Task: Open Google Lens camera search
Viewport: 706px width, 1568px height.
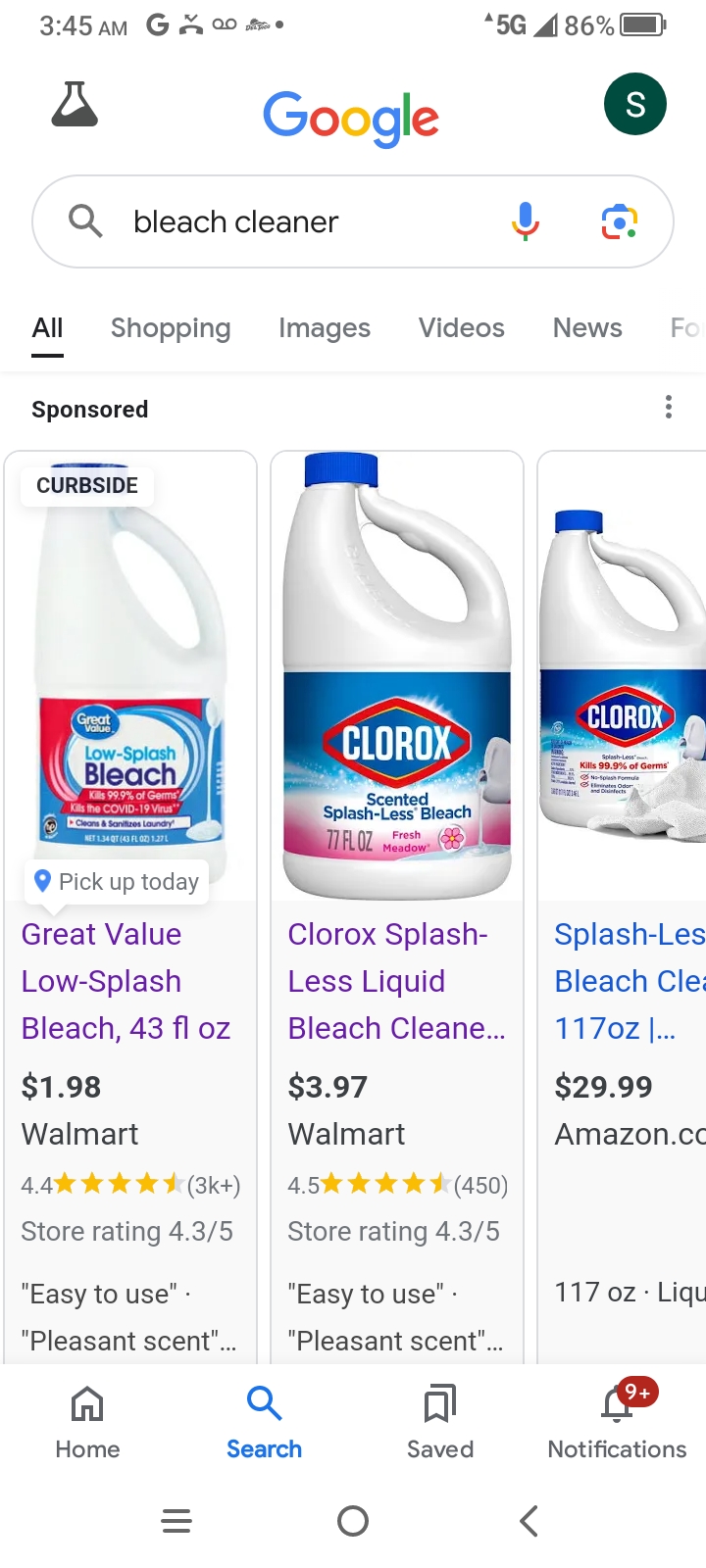Action: tap(619, 221)
